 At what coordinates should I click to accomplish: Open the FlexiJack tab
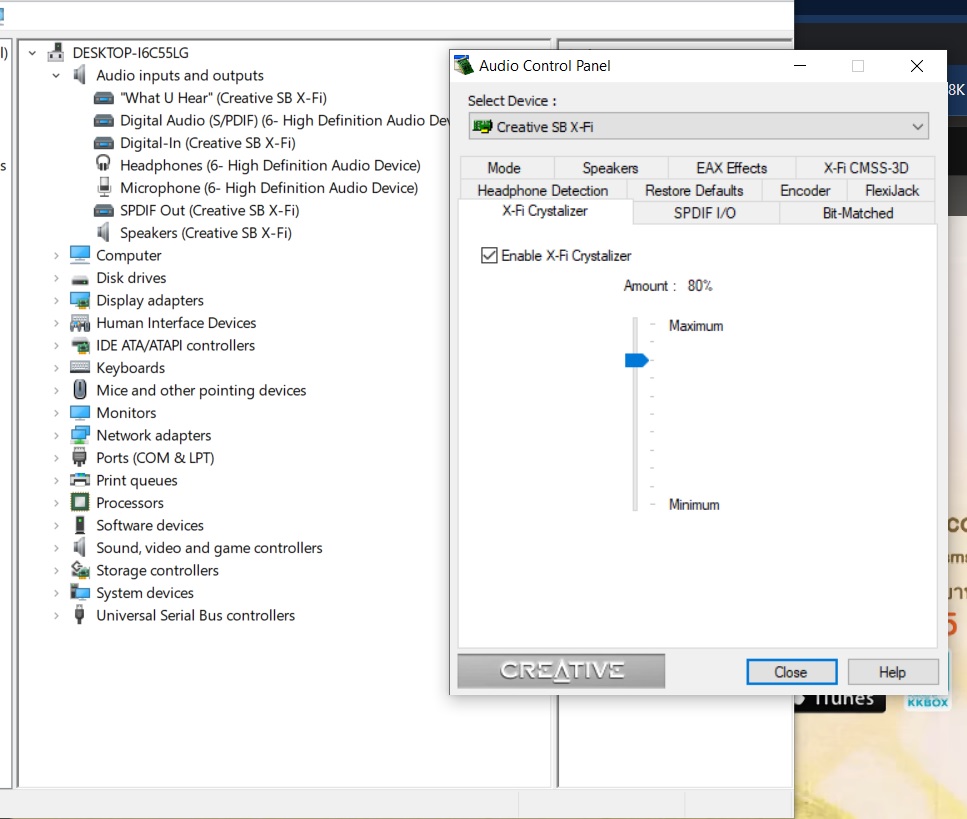(x=892, y=191)
